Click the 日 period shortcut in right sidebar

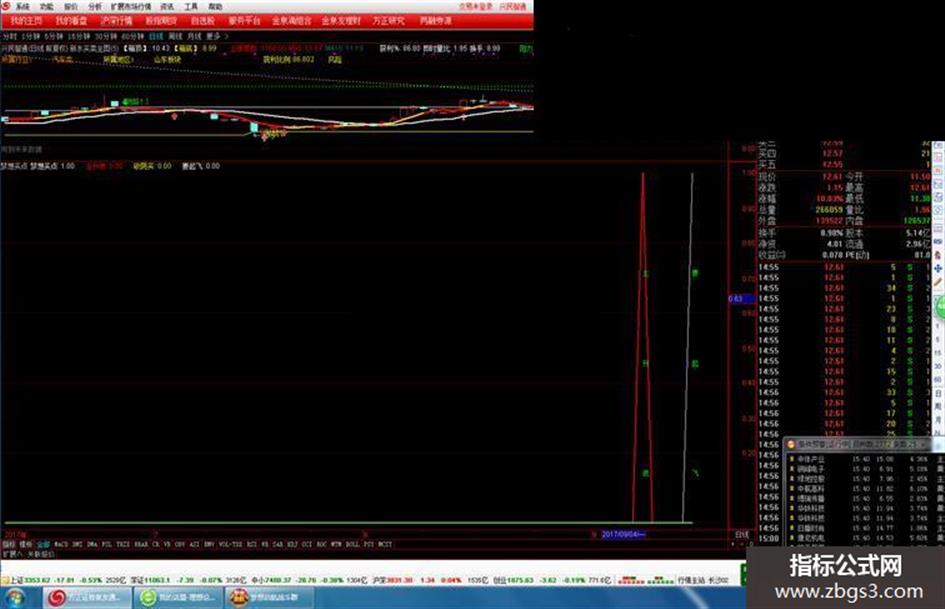(x=938, y=394)
